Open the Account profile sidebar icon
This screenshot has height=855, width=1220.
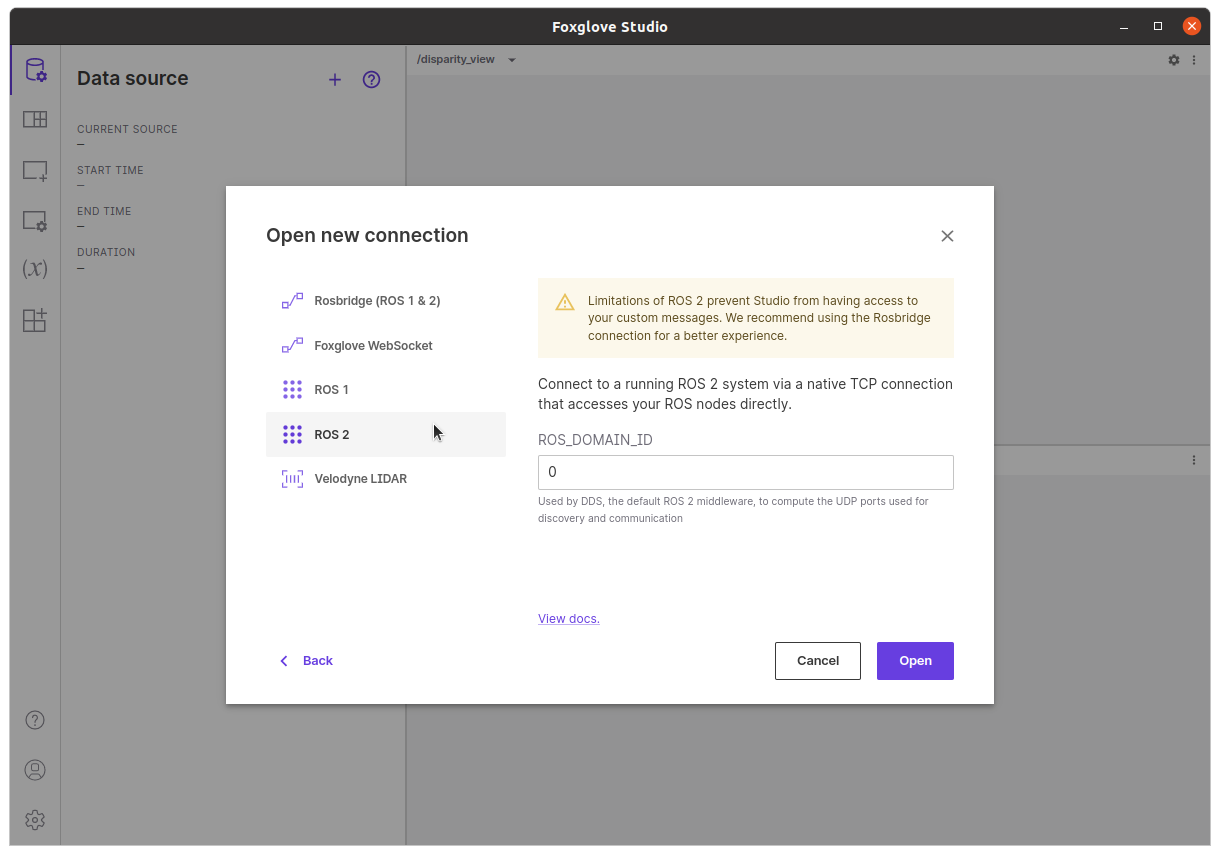click(x=35, y=770)
